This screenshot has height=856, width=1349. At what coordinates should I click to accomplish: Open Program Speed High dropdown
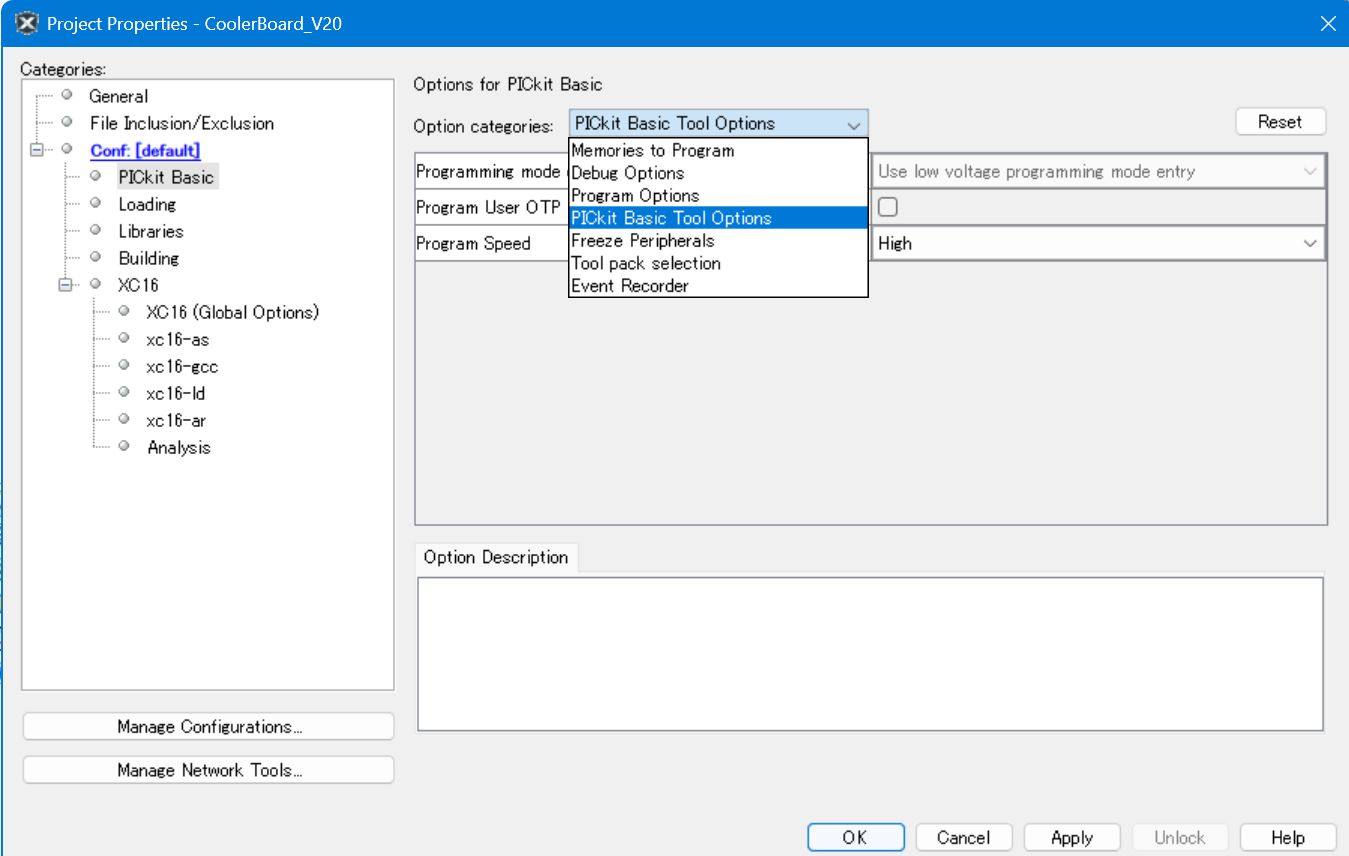(1099, 243)
